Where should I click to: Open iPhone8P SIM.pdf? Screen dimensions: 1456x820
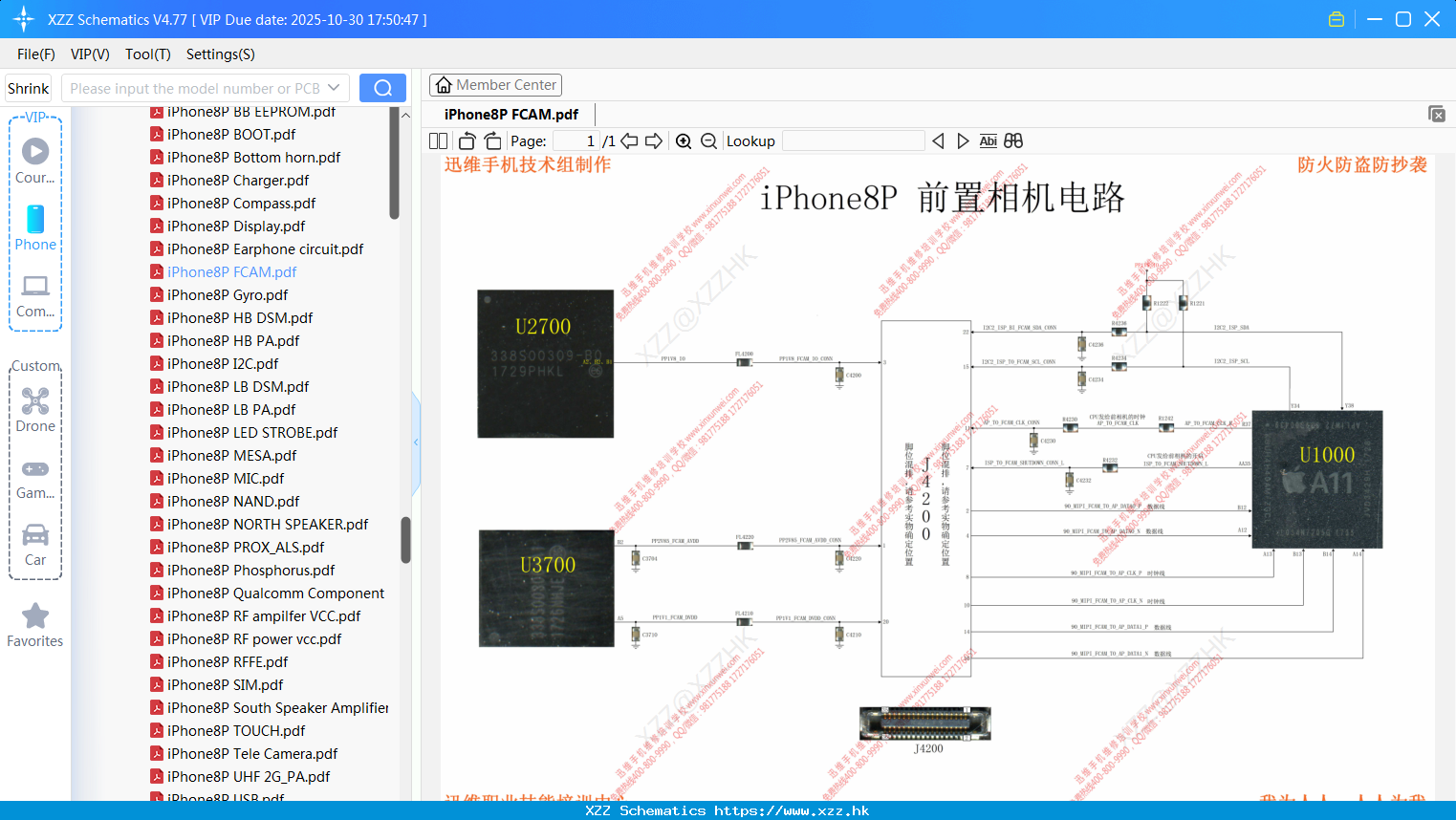point(225,685)
